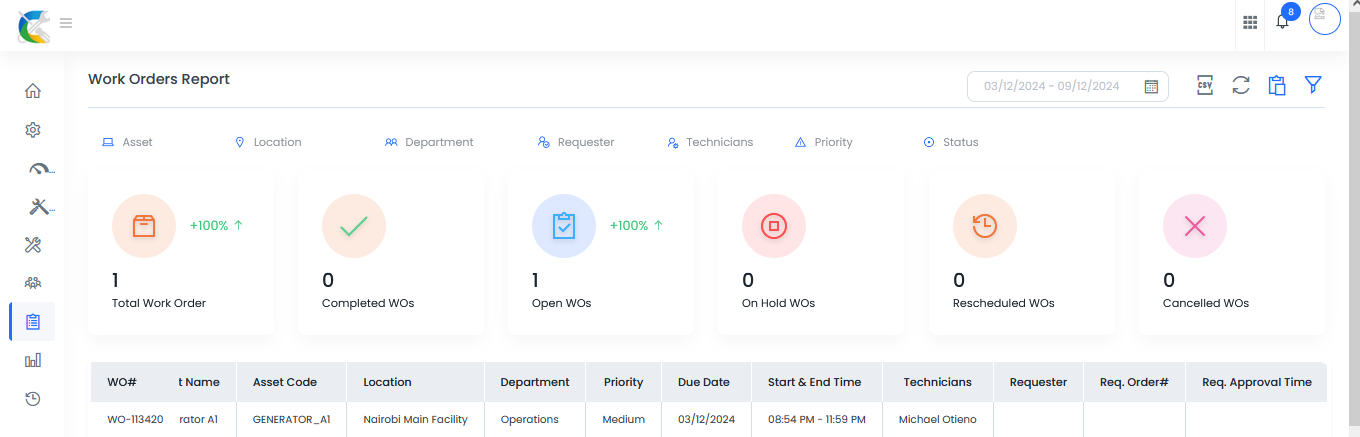Open the Asset filter
1360x437 pixels.
pyautogui.click(x=127, y=142)
